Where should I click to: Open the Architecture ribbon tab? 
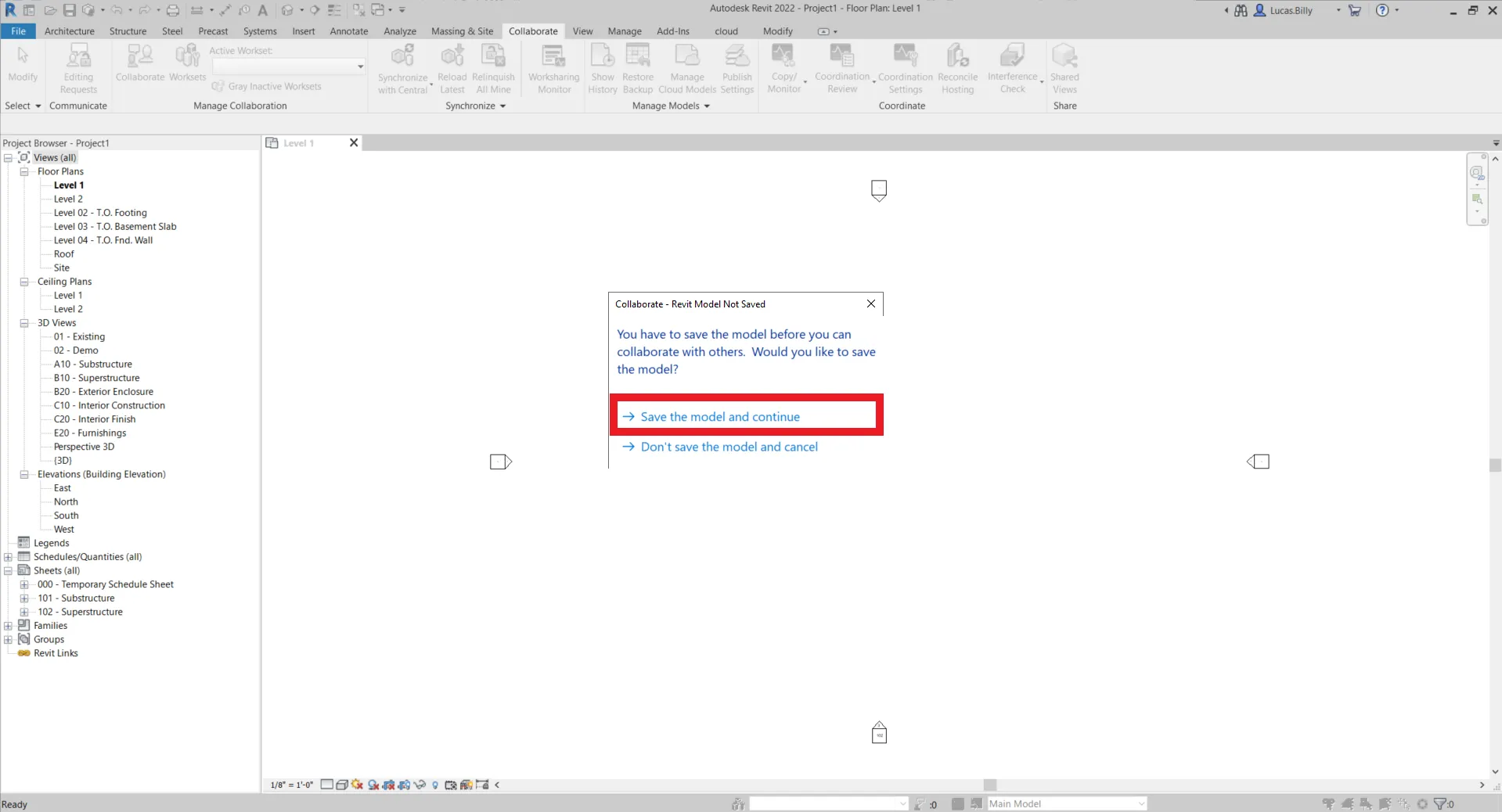[70, 31]
